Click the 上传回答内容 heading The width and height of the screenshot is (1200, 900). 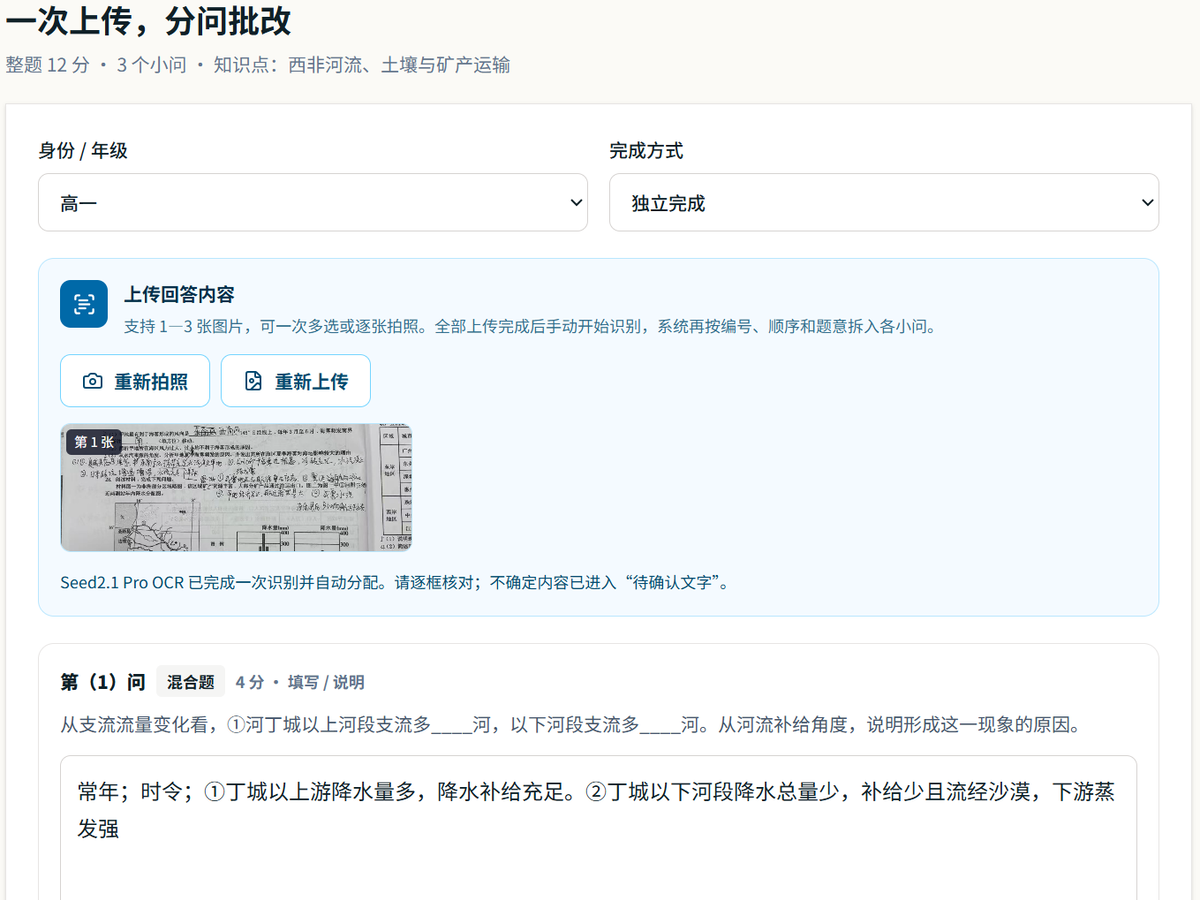click(179, 295)
